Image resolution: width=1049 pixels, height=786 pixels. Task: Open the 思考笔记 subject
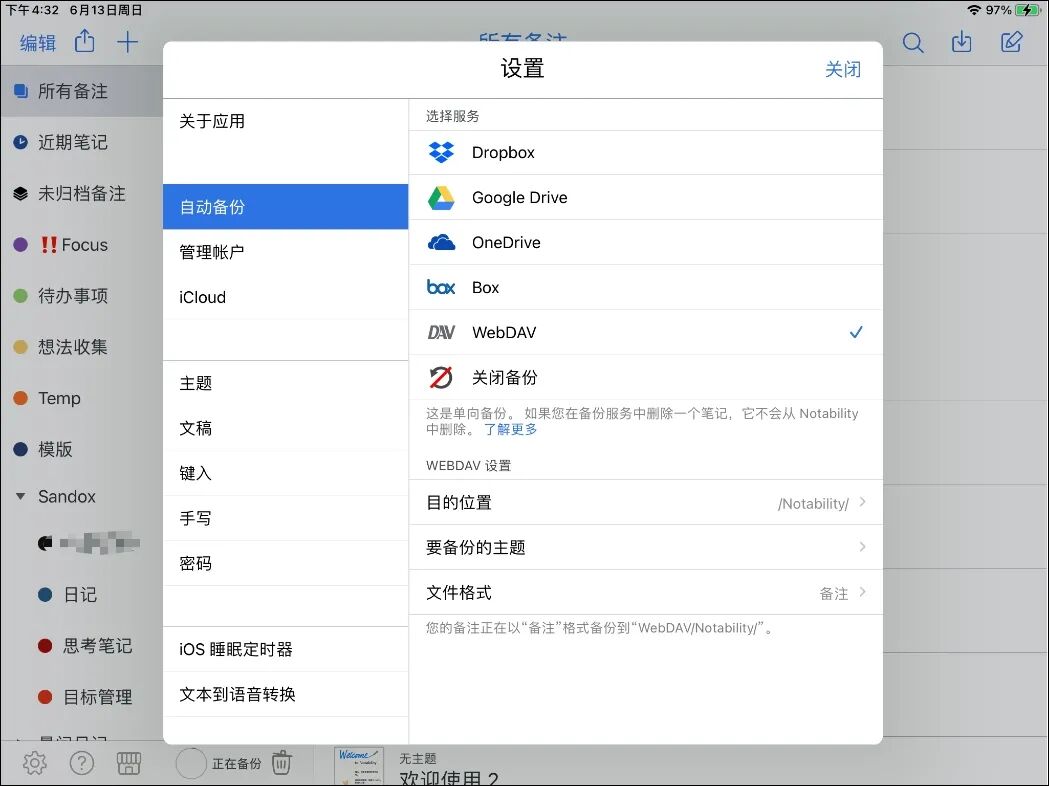point(82,646)
